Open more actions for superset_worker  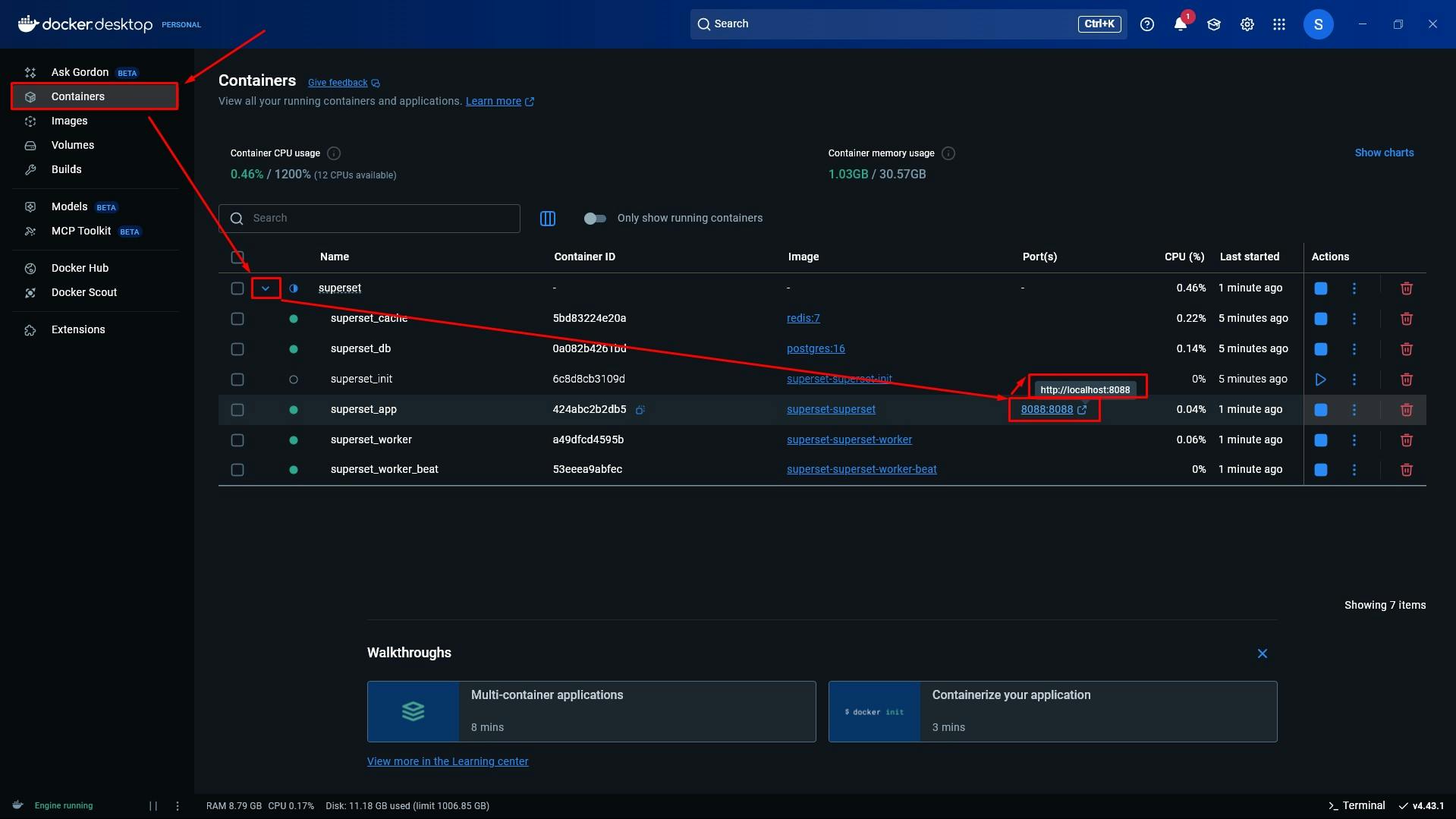pos(1354,440)
